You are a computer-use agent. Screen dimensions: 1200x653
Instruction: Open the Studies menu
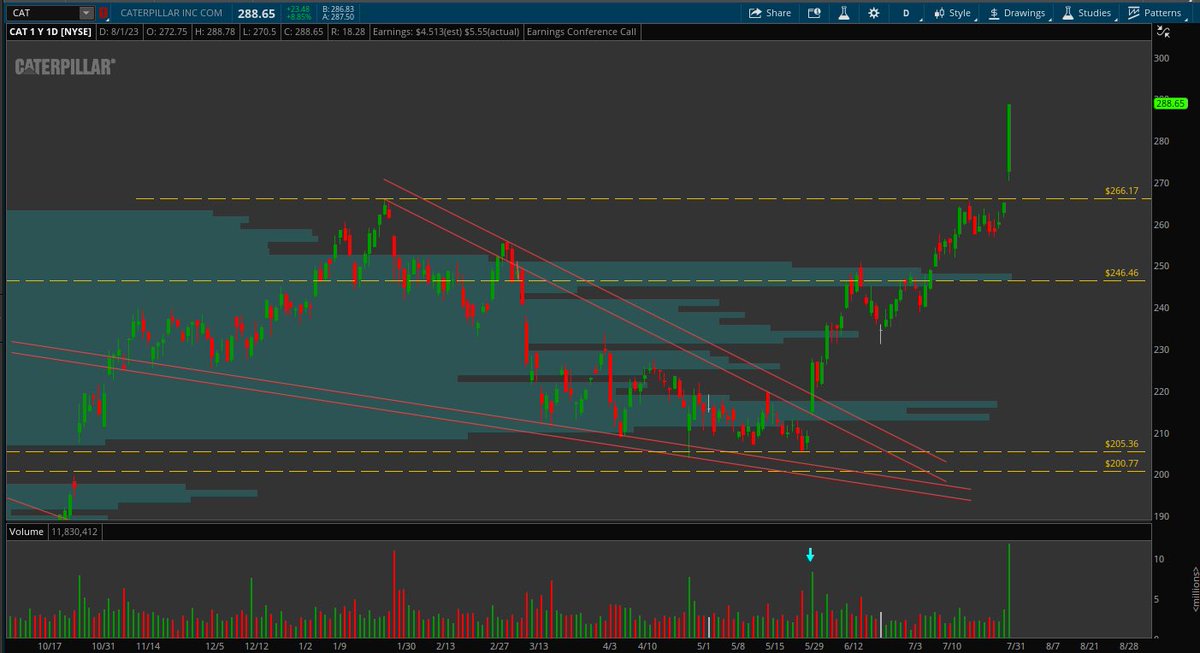point(1086,13)
